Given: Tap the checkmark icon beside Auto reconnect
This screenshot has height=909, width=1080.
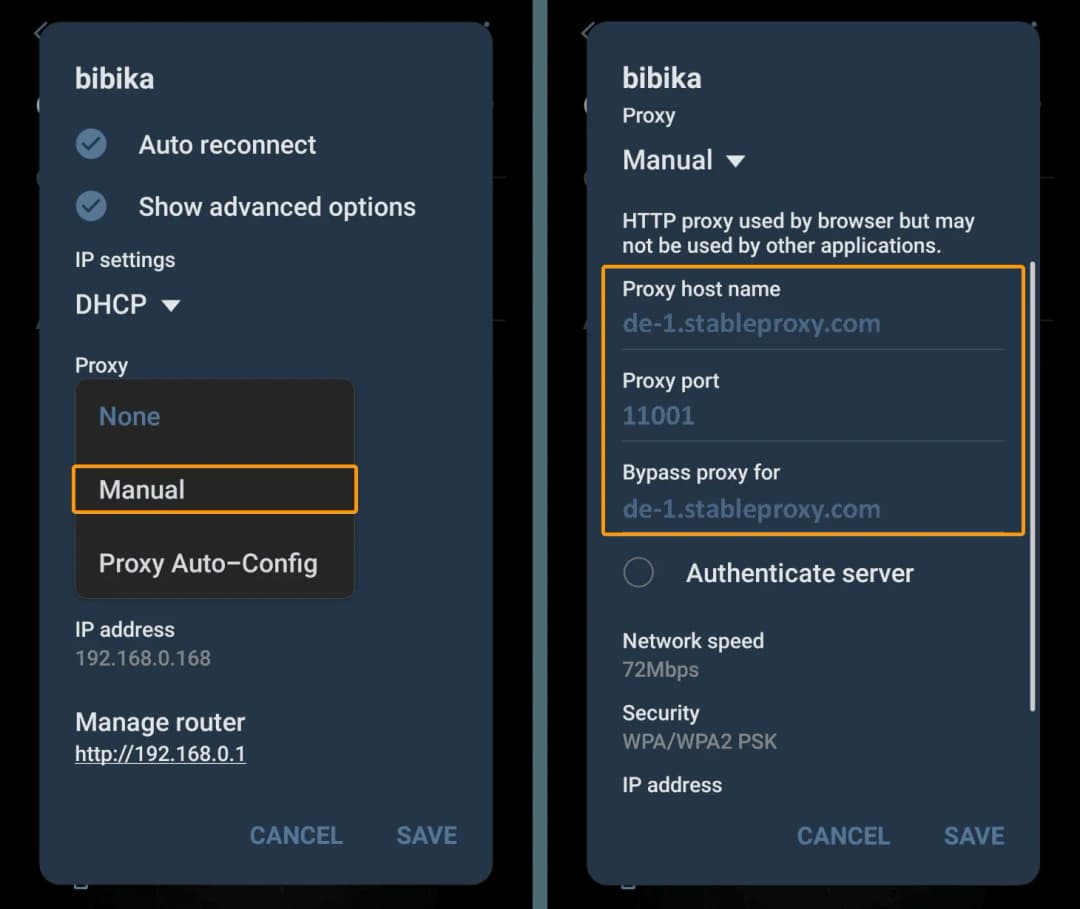Looking at the screenshot, I should click(x=91, y=144).
